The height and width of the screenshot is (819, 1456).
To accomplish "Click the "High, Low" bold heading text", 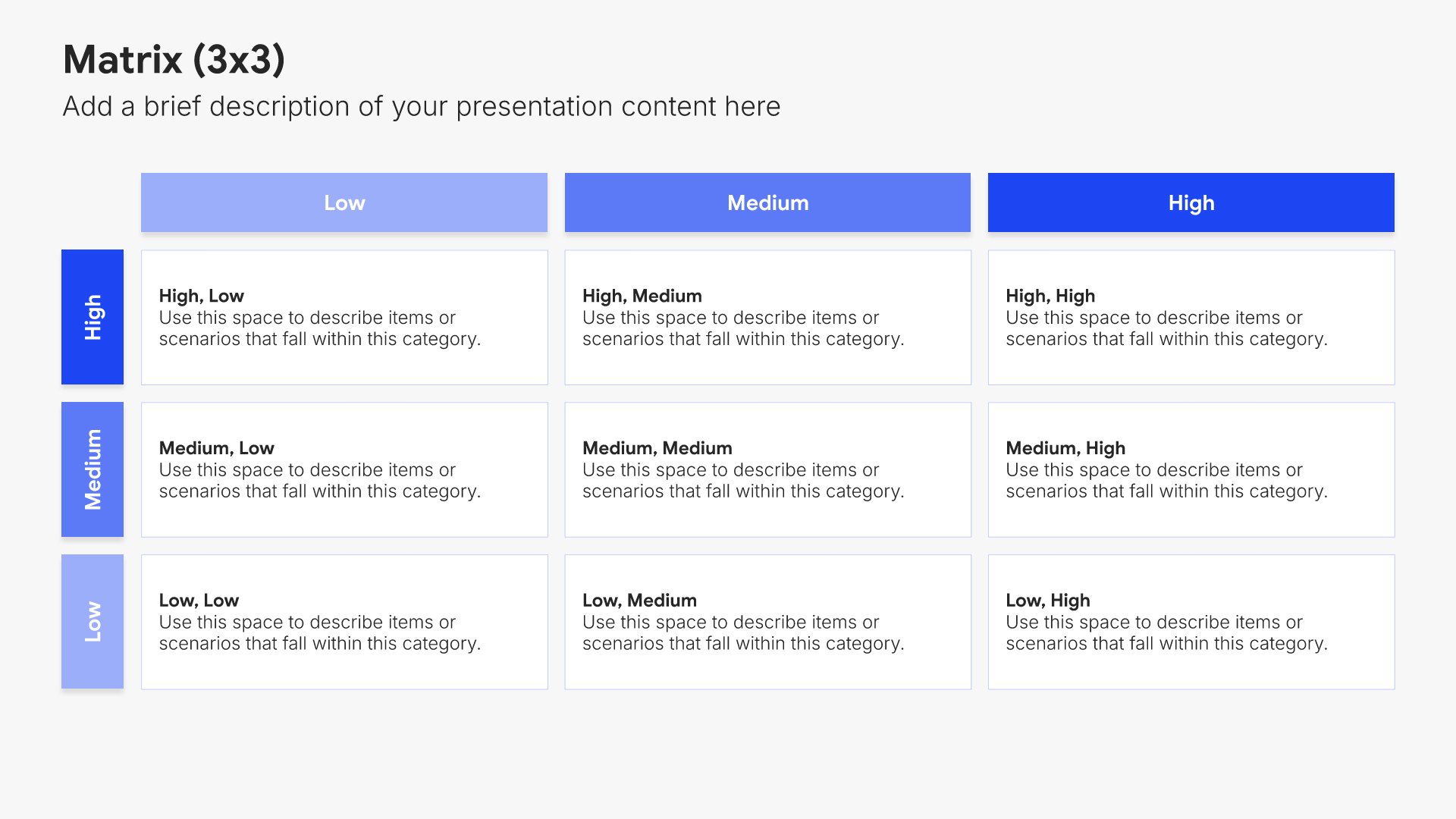I will coord(201,296).
